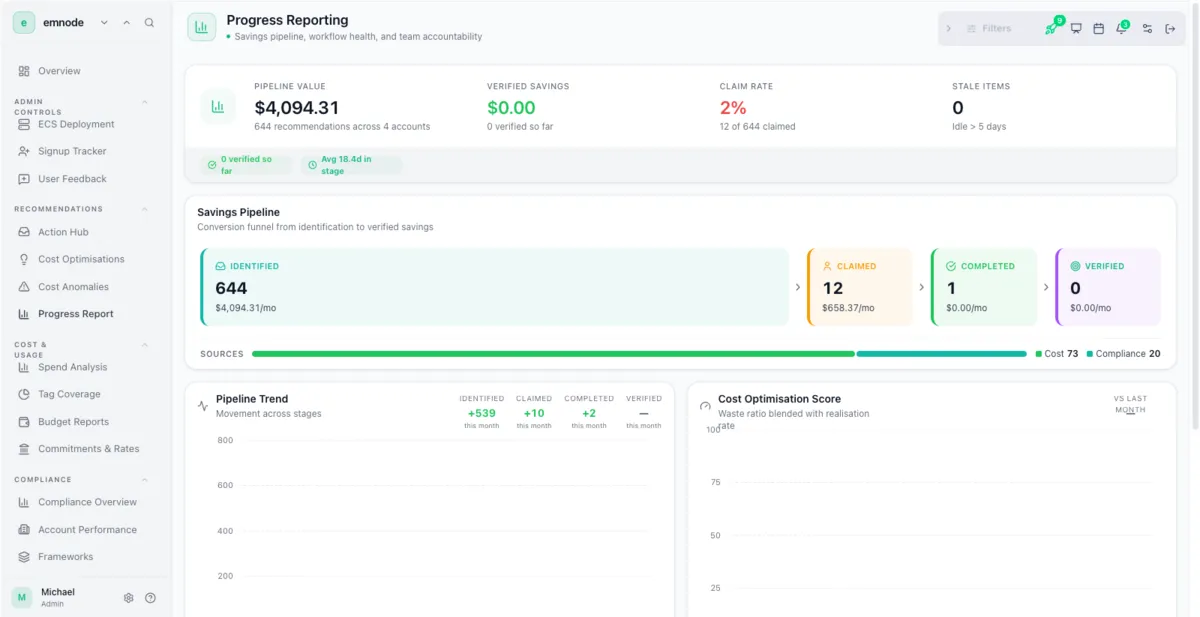Click the '+2' completed this month value

click(589, 413)
